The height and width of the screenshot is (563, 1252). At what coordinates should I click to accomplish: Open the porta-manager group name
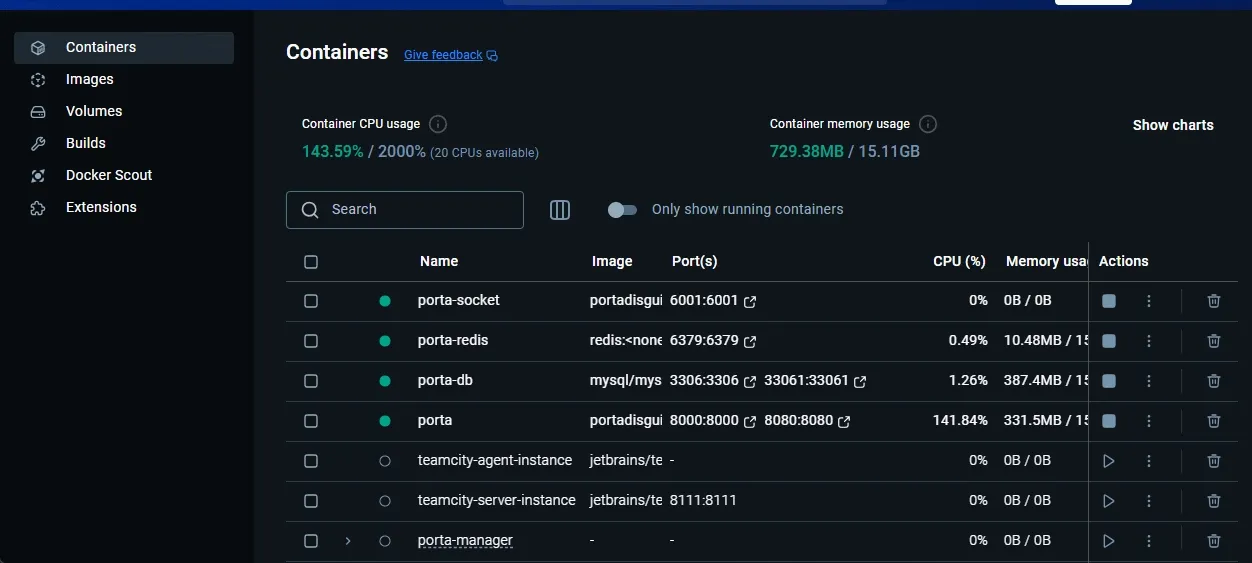pyautogui.click(x=465, y=540)
